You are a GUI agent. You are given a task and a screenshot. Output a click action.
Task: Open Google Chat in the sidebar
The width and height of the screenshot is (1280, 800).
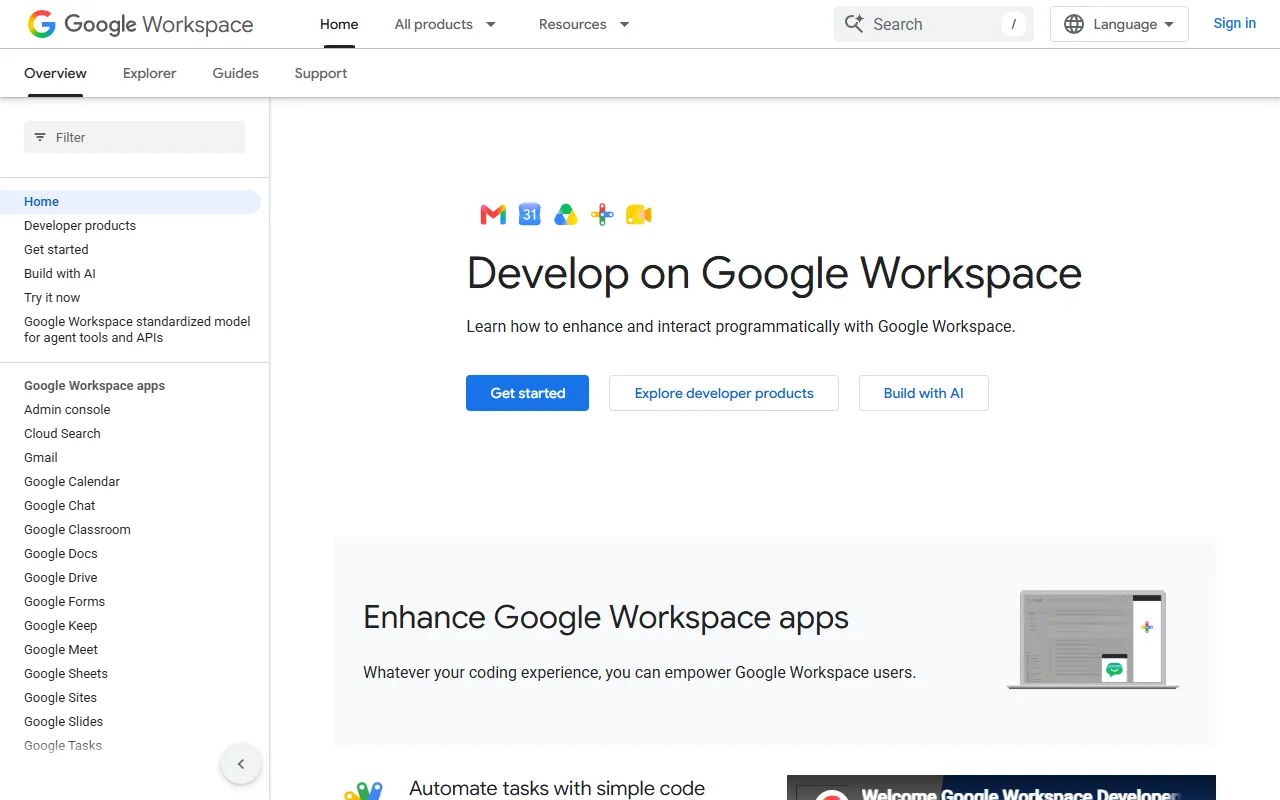coord(60,506)
